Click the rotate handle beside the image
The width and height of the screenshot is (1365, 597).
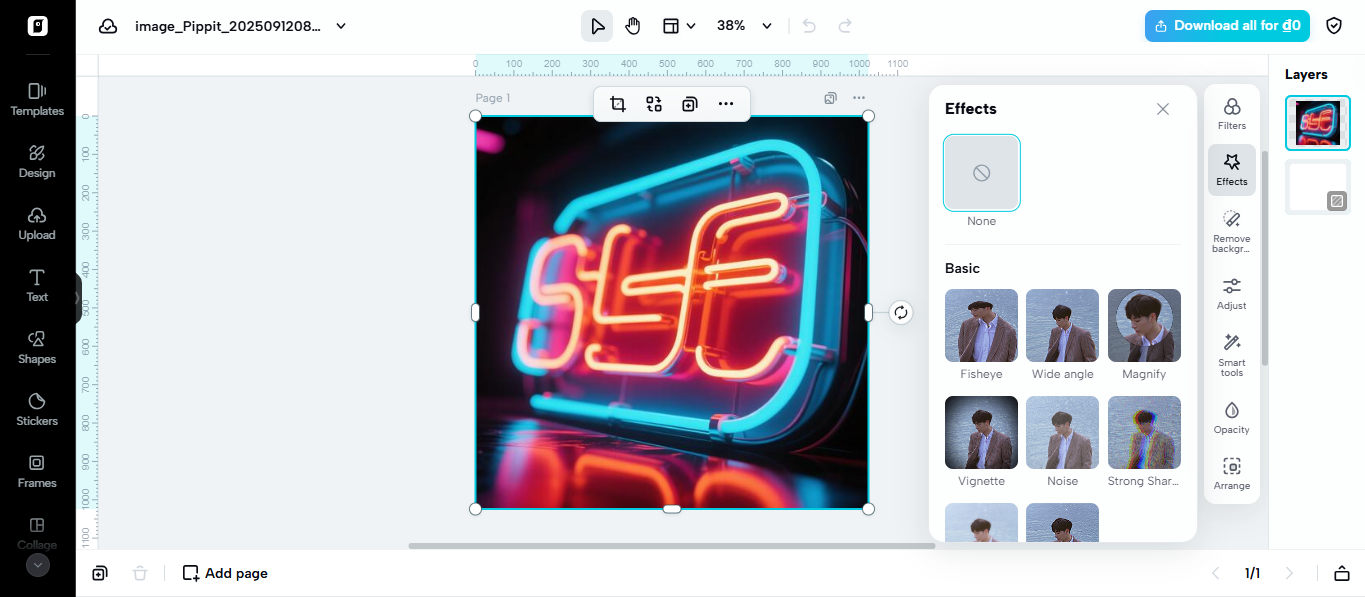901,312
